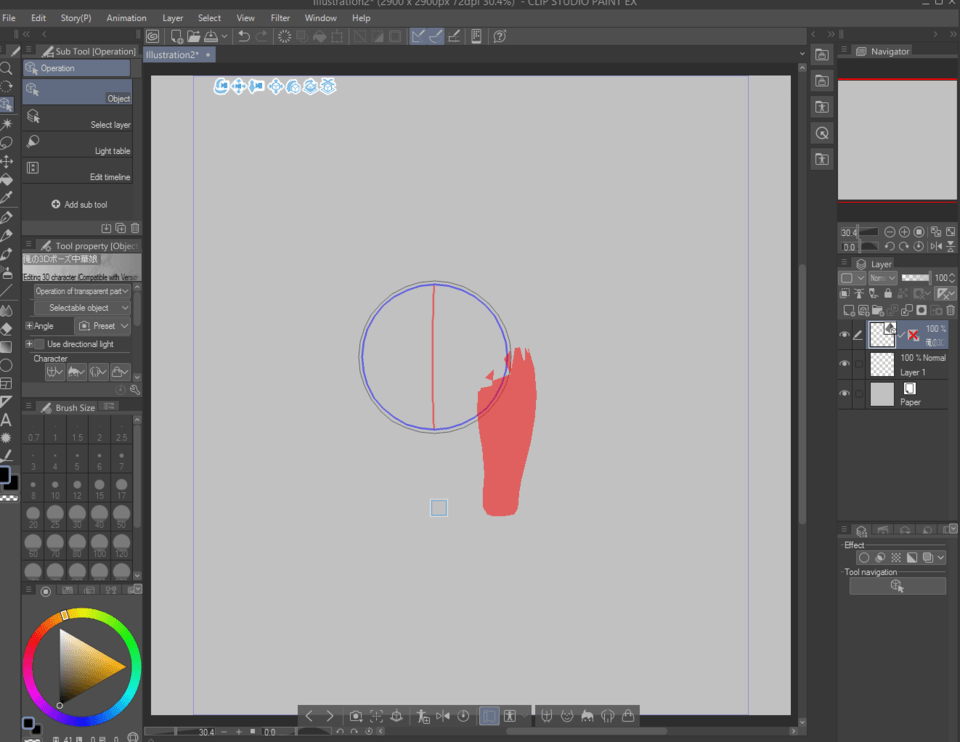Click zoom out icon in Navigator
The width and height of the screenshot is (960, 742).
890,232
